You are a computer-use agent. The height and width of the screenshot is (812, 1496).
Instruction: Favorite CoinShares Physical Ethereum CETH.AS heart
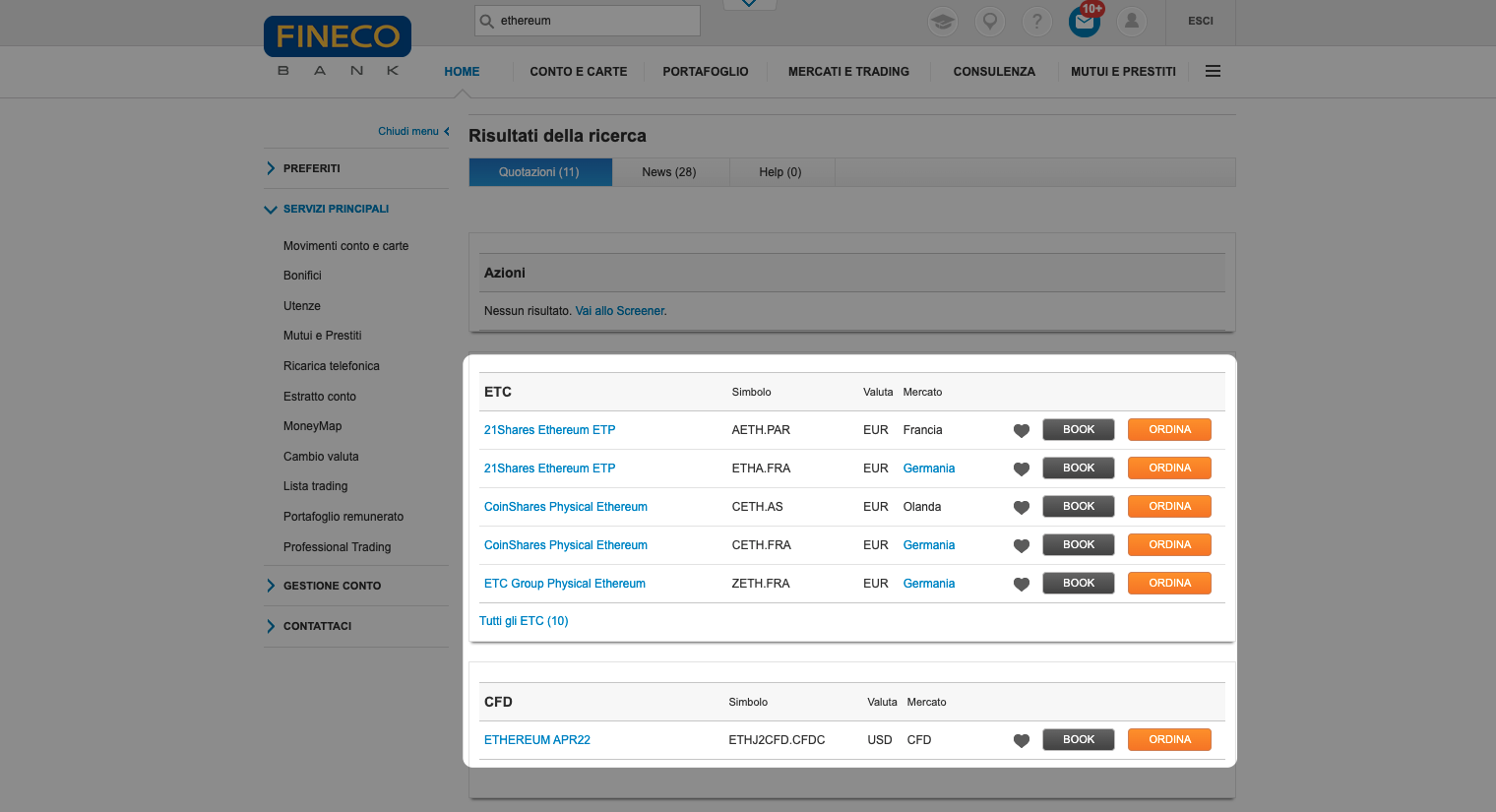tap(1022, 507)
